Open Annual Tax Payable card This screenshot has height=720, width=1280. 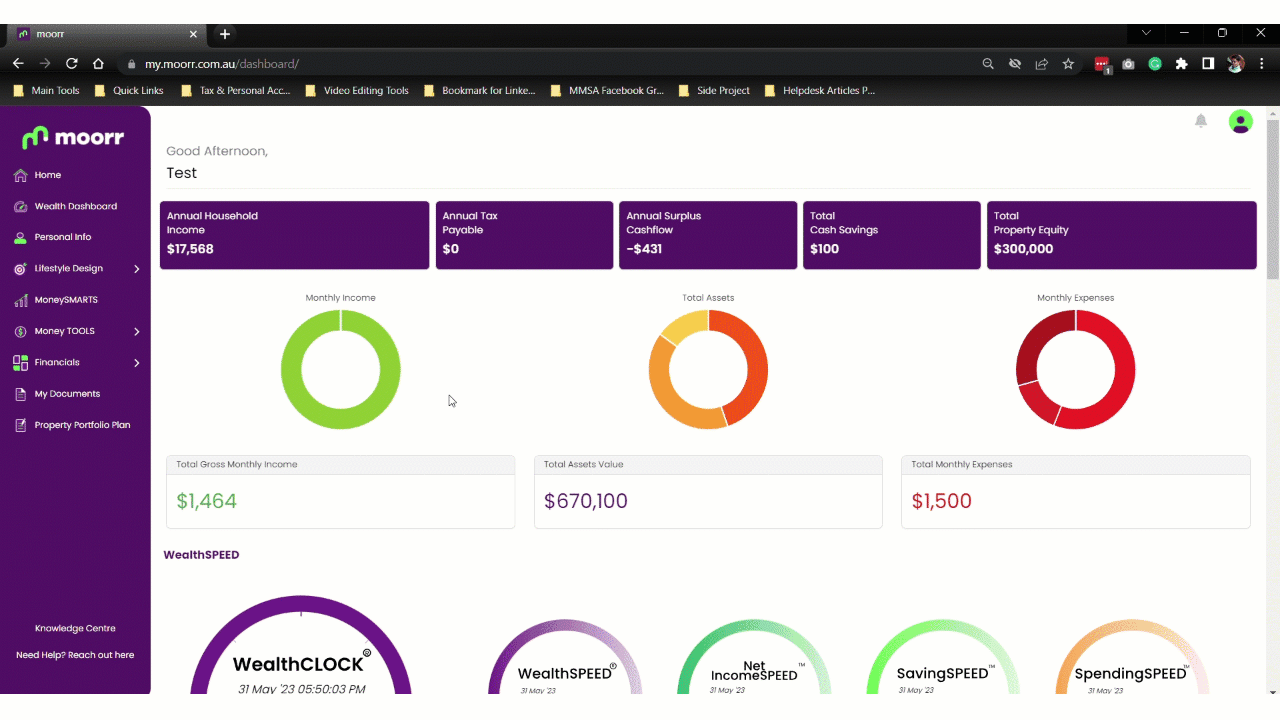[x=524, y=235]
